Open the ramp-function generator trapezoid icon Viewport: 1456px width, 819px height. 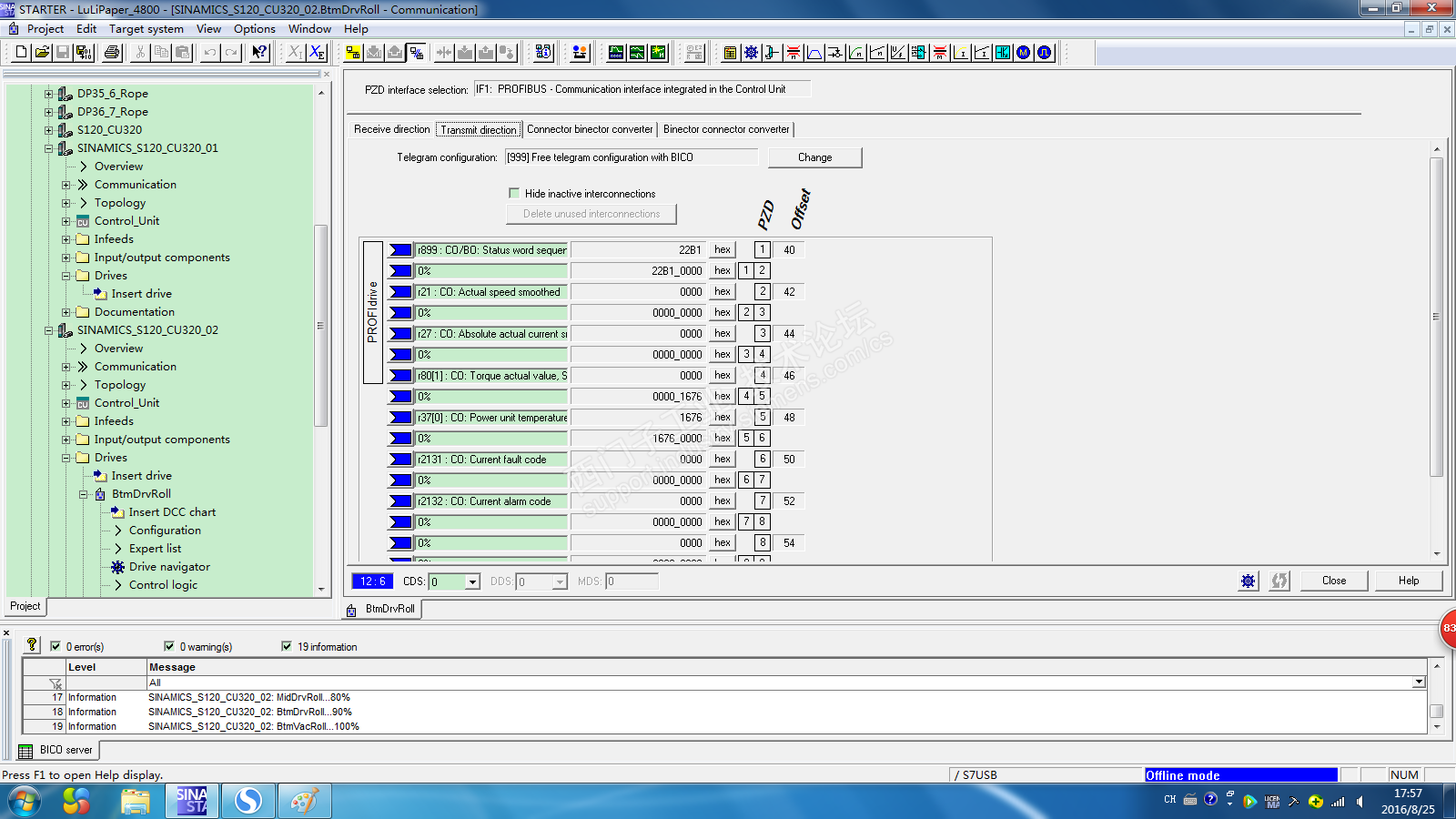click(x=814, y=53)
